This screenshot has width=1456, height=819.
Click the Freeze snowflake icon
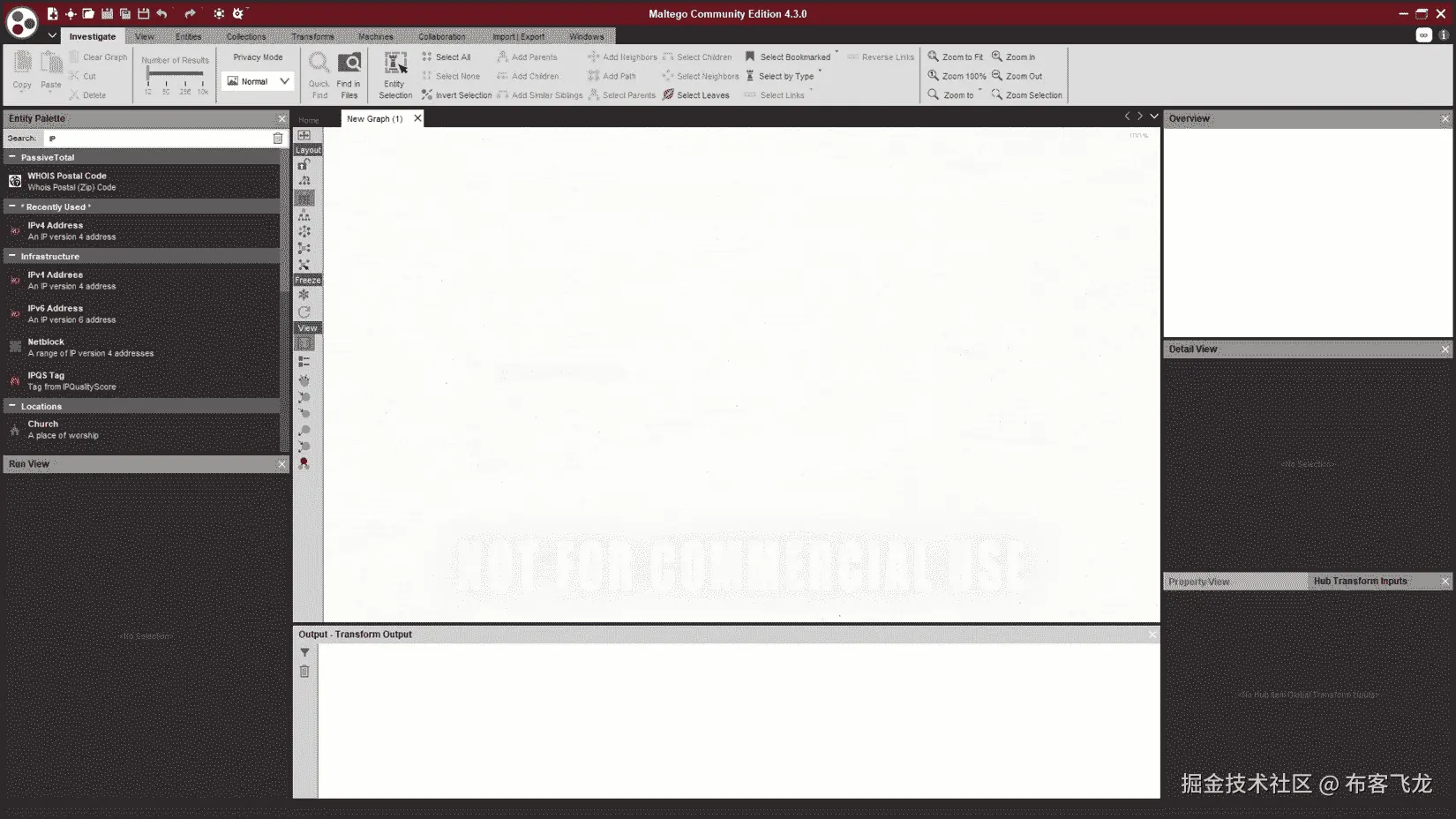(x=304, y=295)
